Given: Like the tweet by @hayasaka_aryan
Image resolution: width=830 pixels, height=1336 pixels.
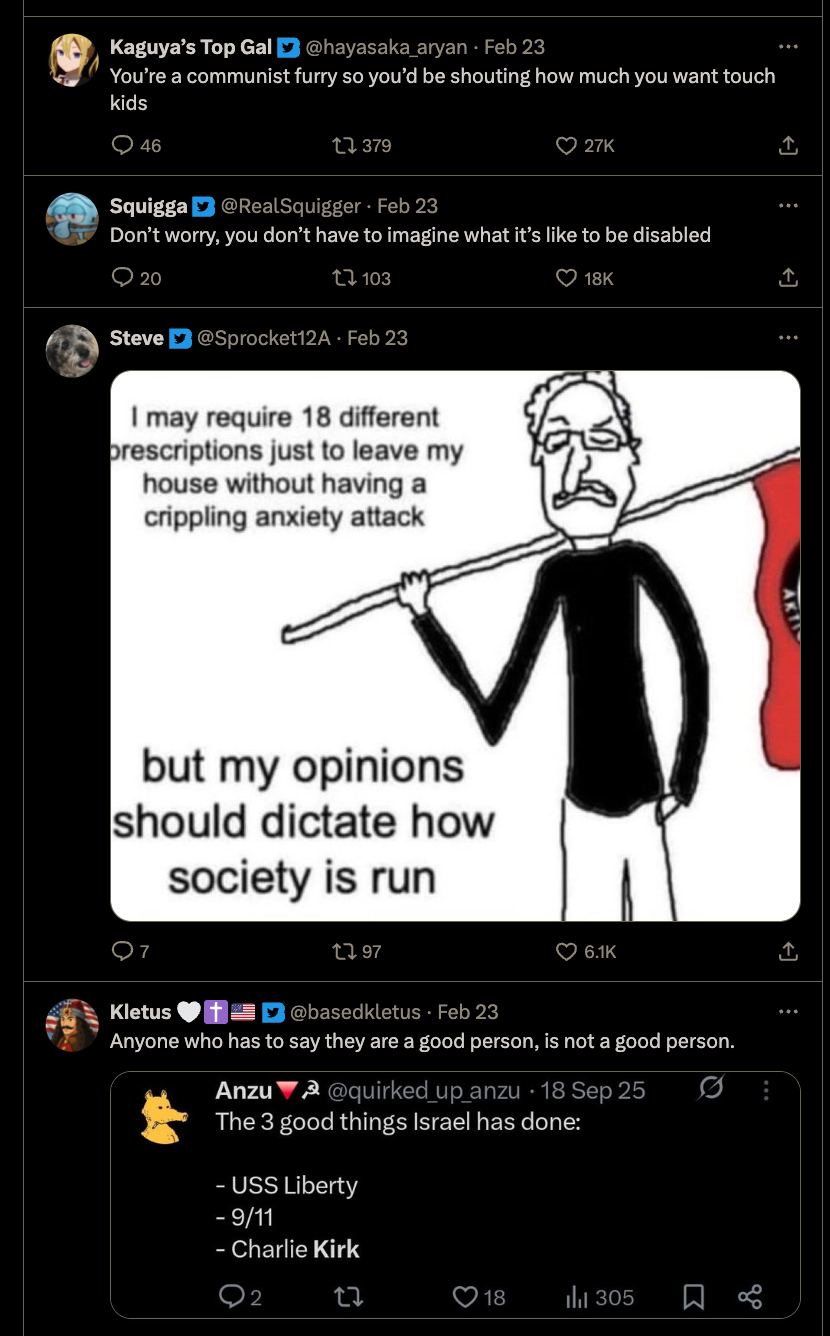Looking at the screenshot, I should tap(567, 146).
